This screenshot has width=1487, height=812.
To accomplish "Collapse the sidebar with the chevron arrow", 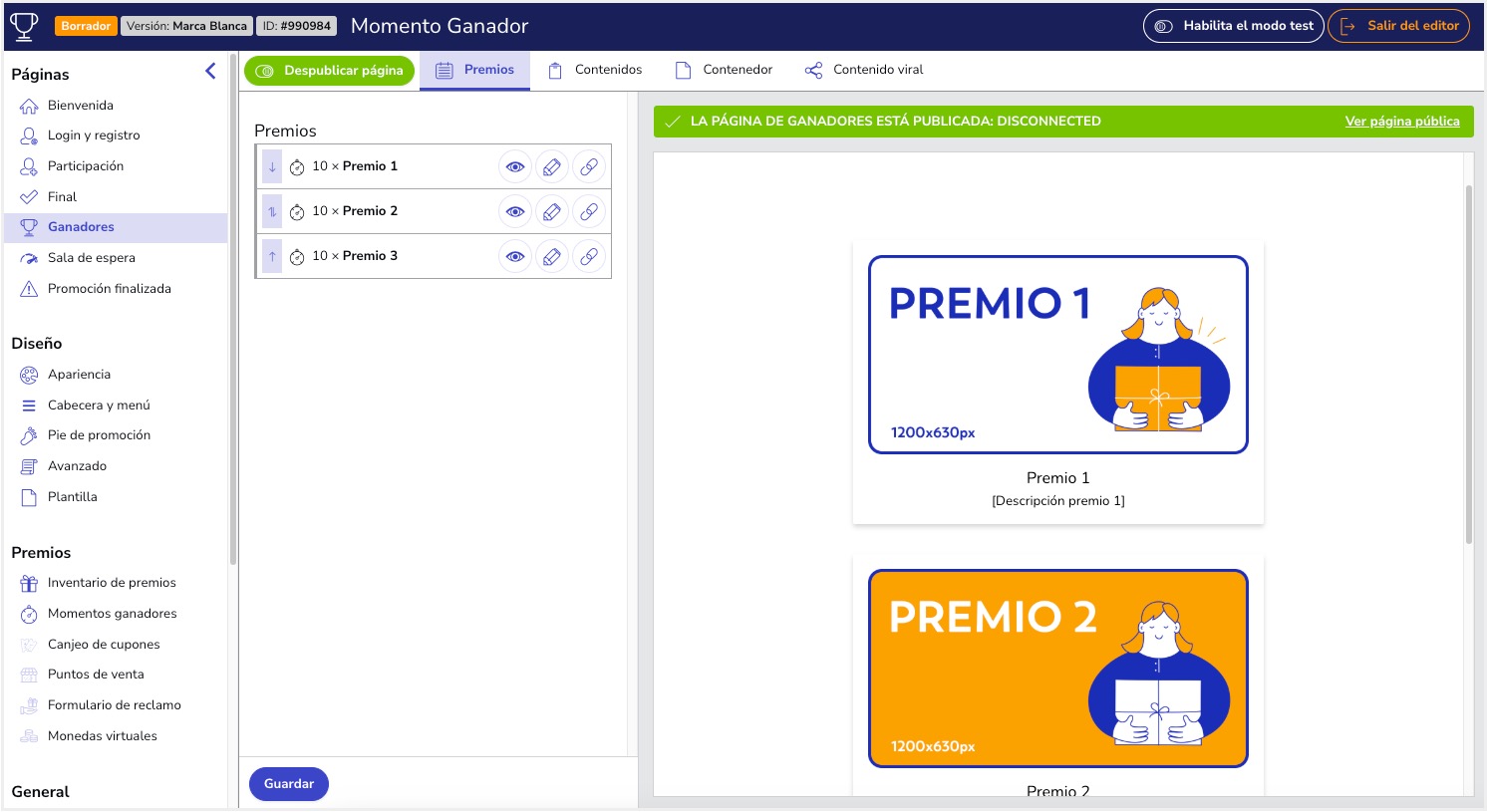I will coord(210,71).
